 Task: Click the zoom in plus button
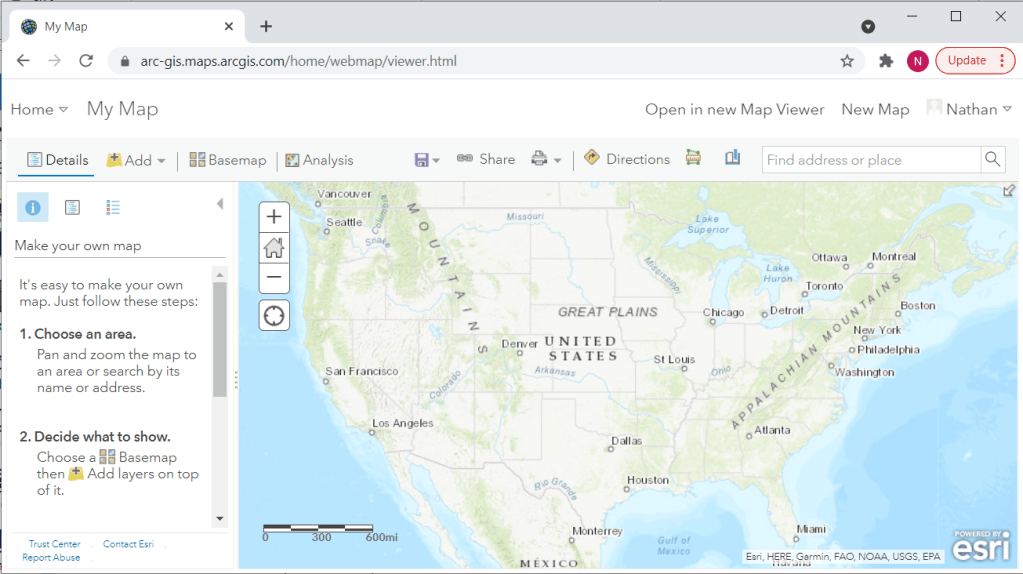[274, 217]
